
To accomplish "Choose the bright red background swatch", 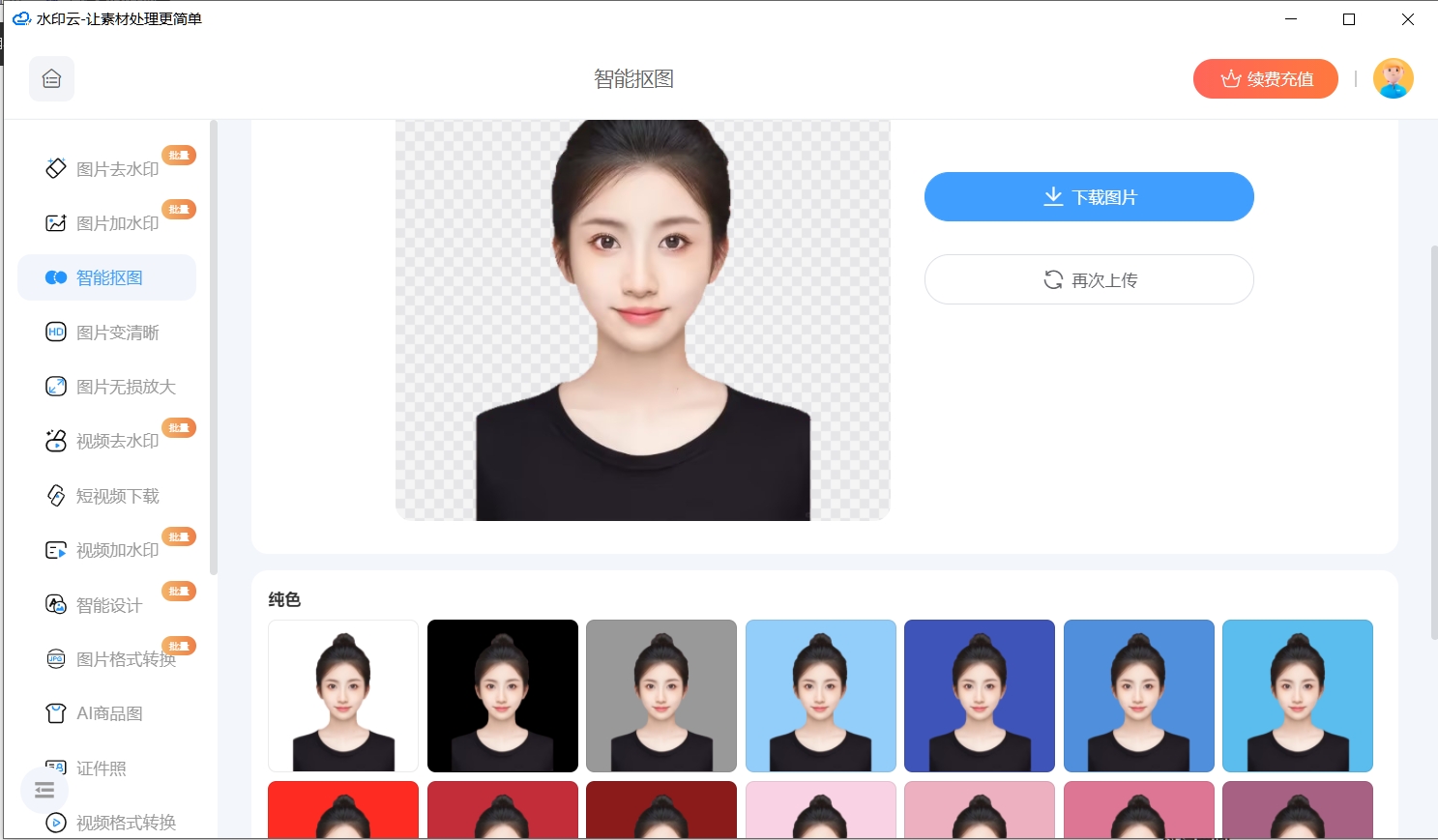I will coord(343,810).
